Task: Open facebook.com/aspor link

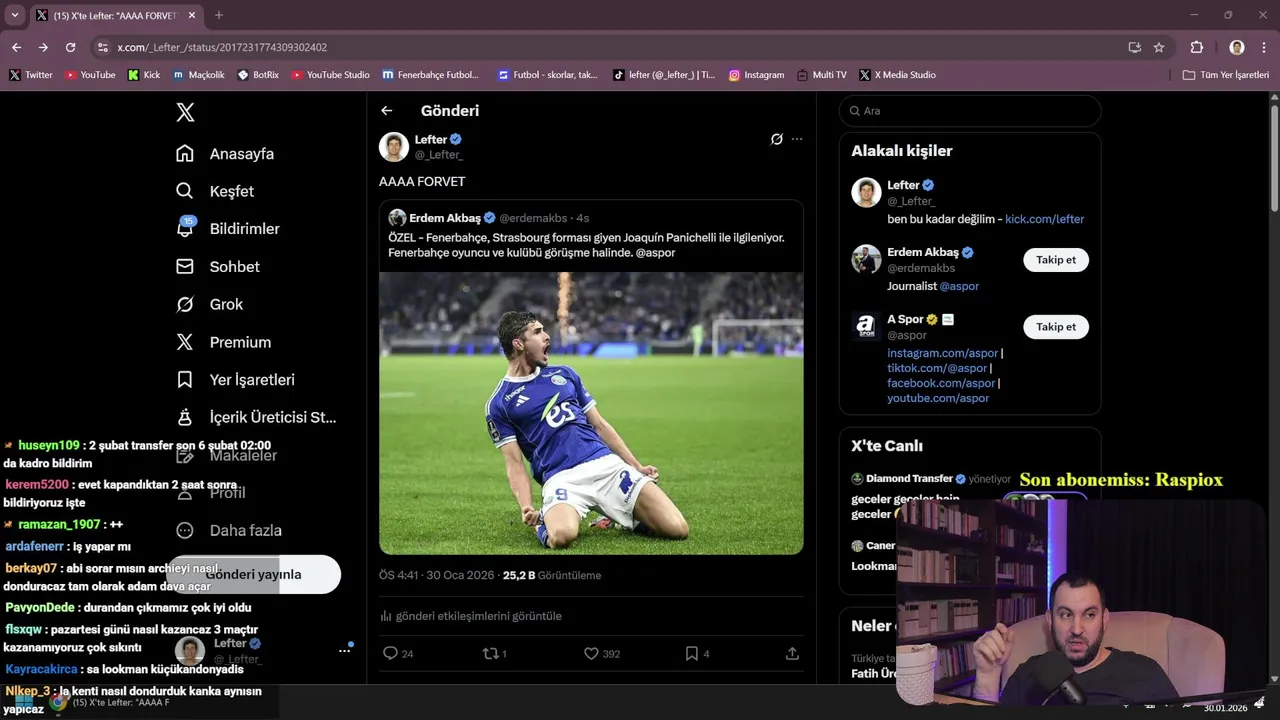Action: (x=941, y=383)
